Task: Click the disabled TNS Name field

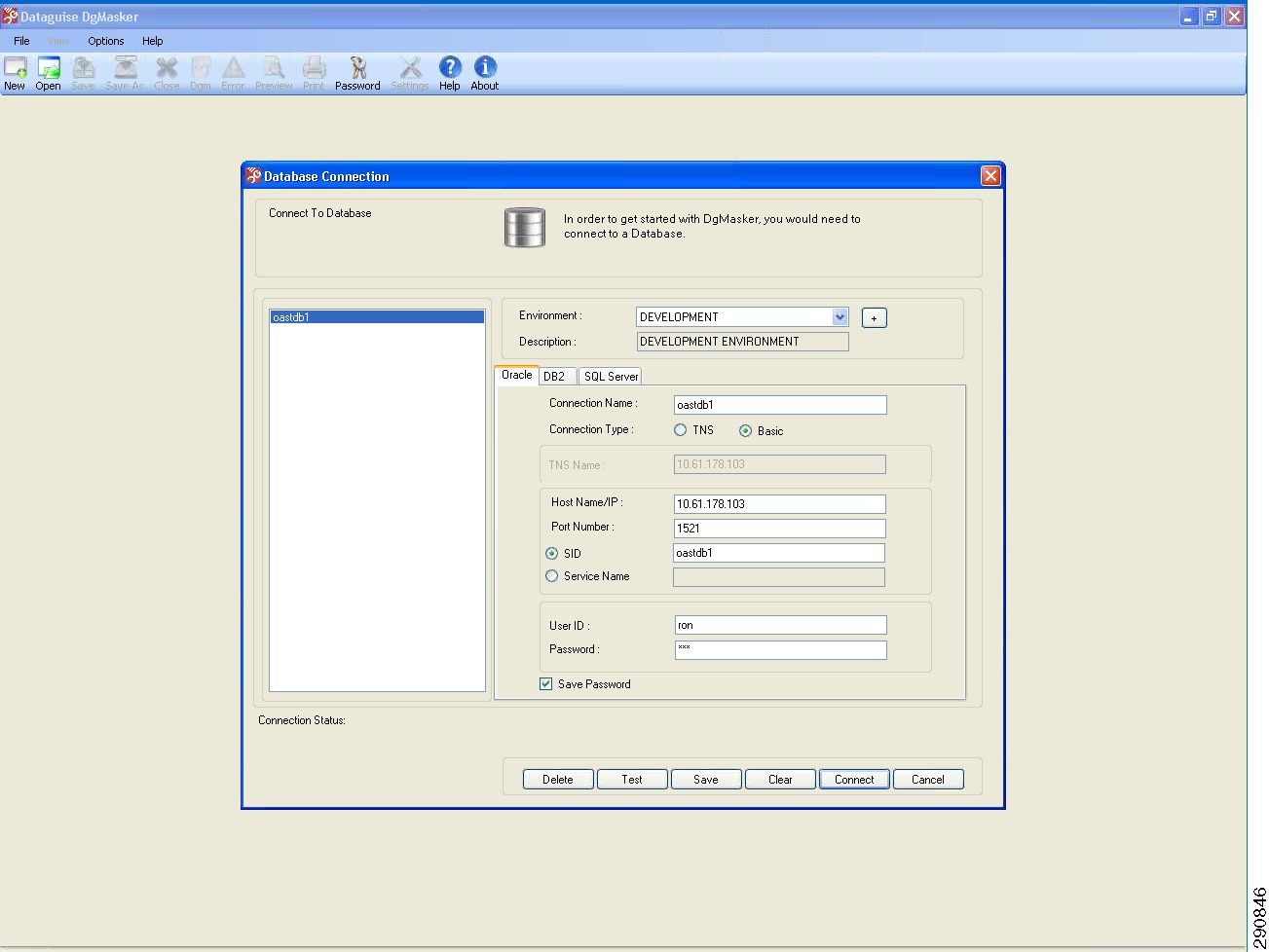Action: [780, 464]
